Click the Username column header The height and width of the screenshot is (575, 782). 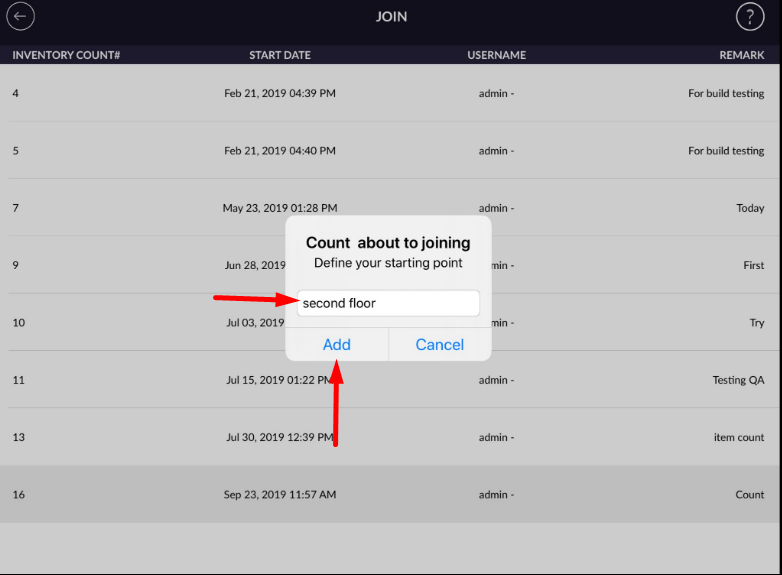pyautogui.click(x=496, y=55)
